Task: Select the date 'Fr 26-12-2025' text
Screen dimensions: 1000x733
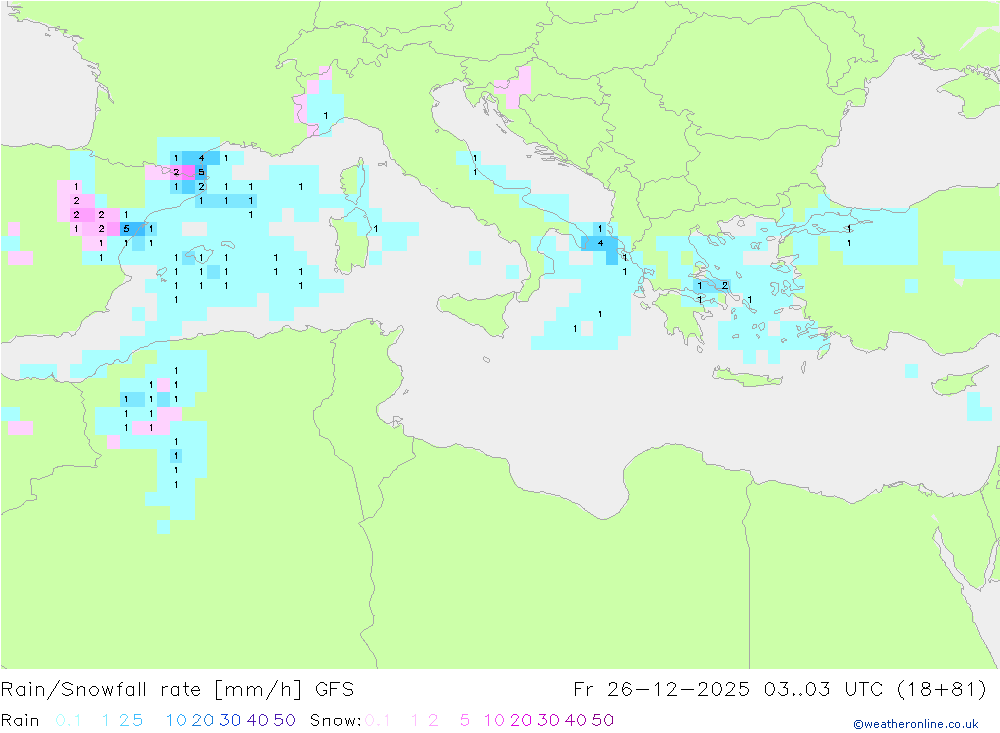Action: tap(661, 690)
